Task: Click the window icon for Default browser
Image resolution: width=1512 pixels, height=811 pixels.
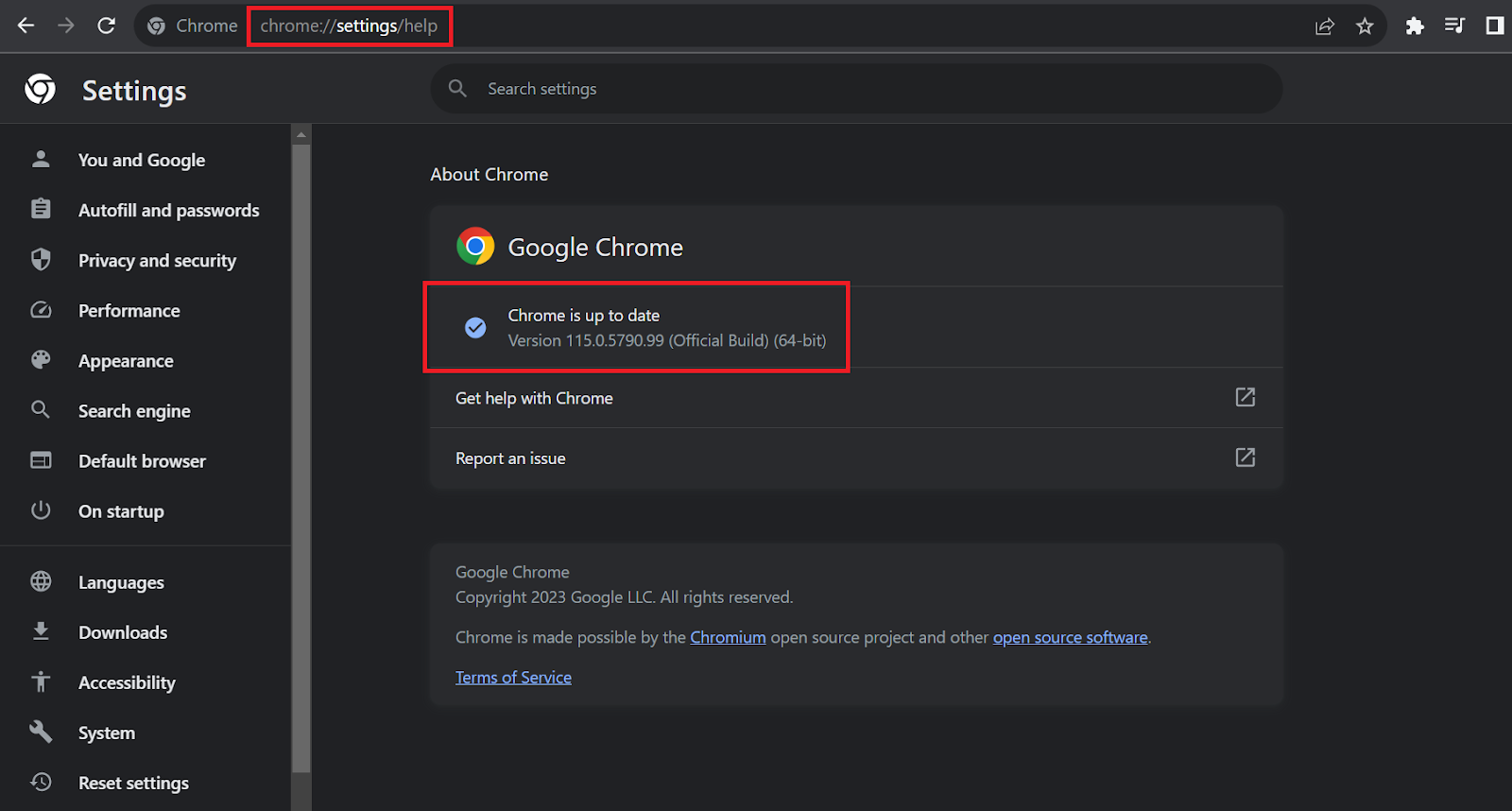Action: click(41, 460)
